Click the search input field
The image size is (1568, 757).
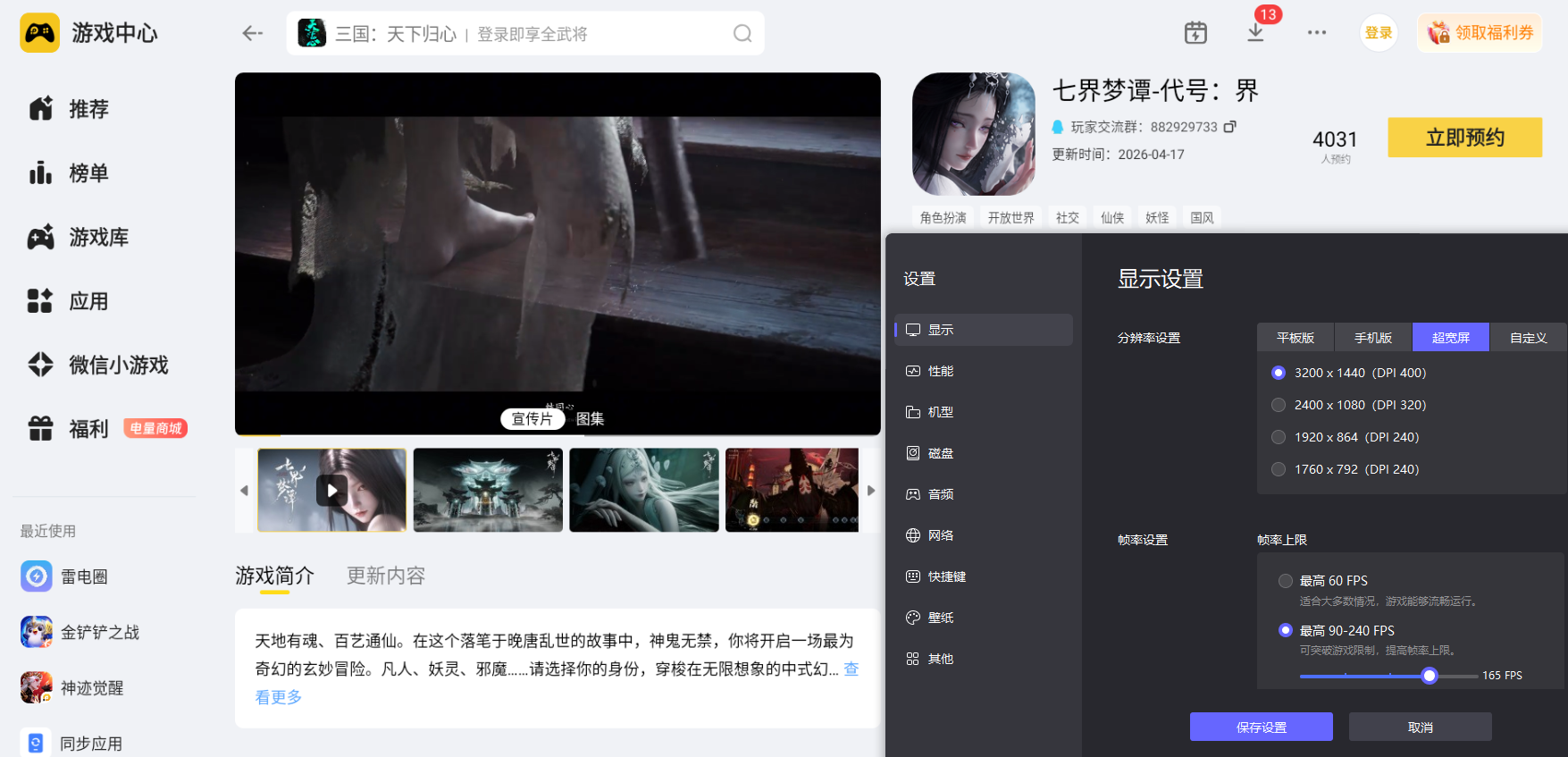[x=525, y=33]
